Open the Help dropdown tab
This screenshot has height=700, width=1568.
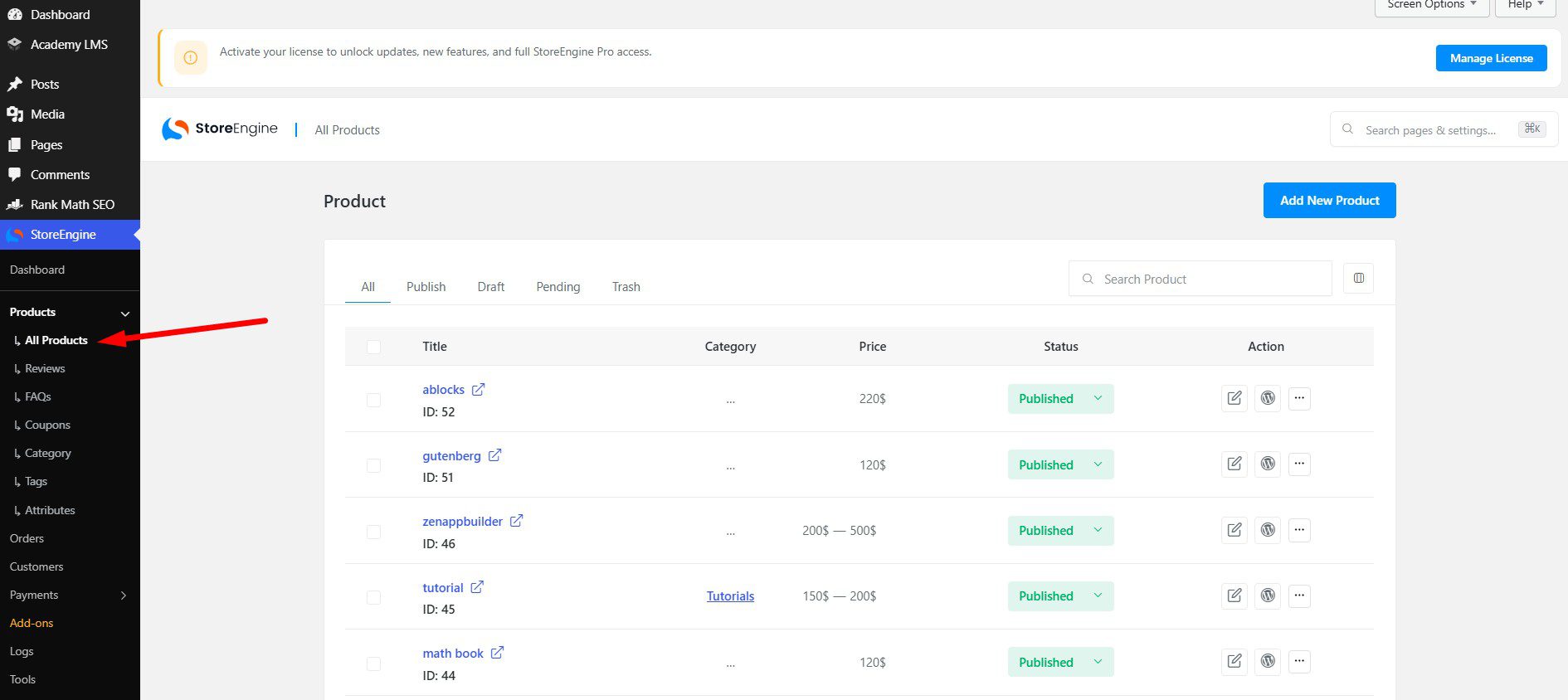pos(1525,5)
